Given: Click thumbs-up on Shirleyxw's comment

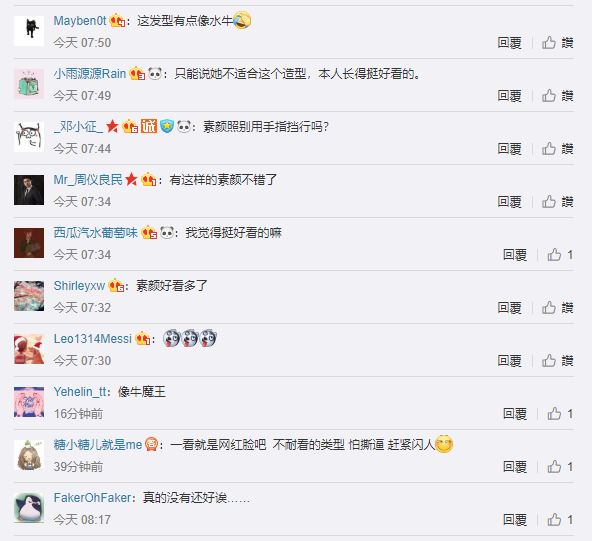Looking at the screenshot, I should click(549, 308).
